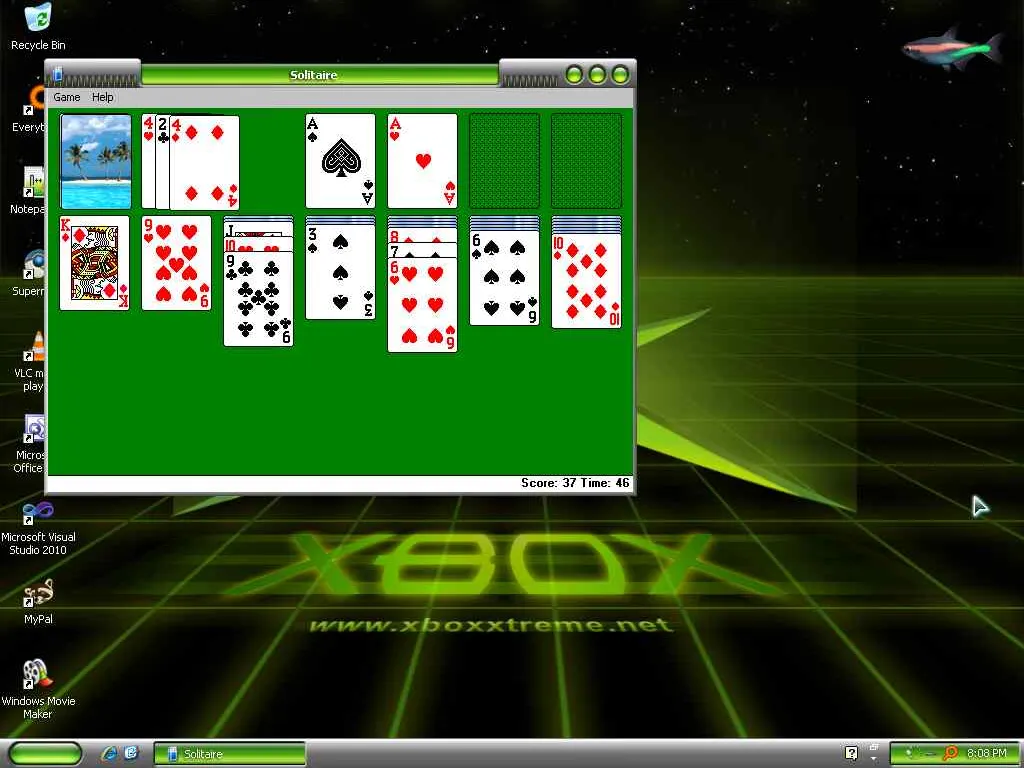Open the MyPal desktop shortcut
Image resolution: width=1024 pixels, height=768 pixels.
[x=38, y=601]
